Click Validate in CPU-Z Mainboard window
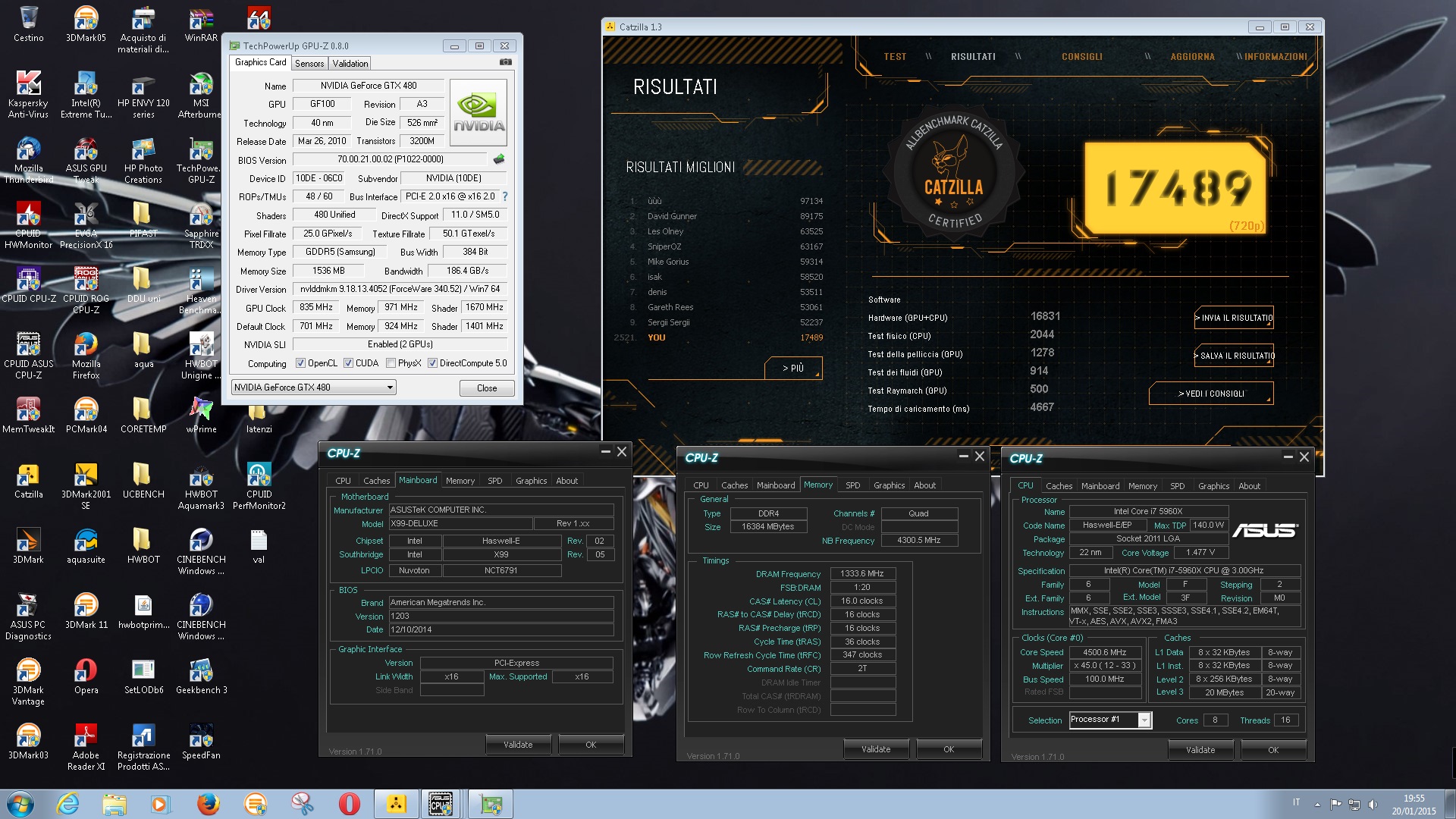1456x819 pixels. (518, 745)
